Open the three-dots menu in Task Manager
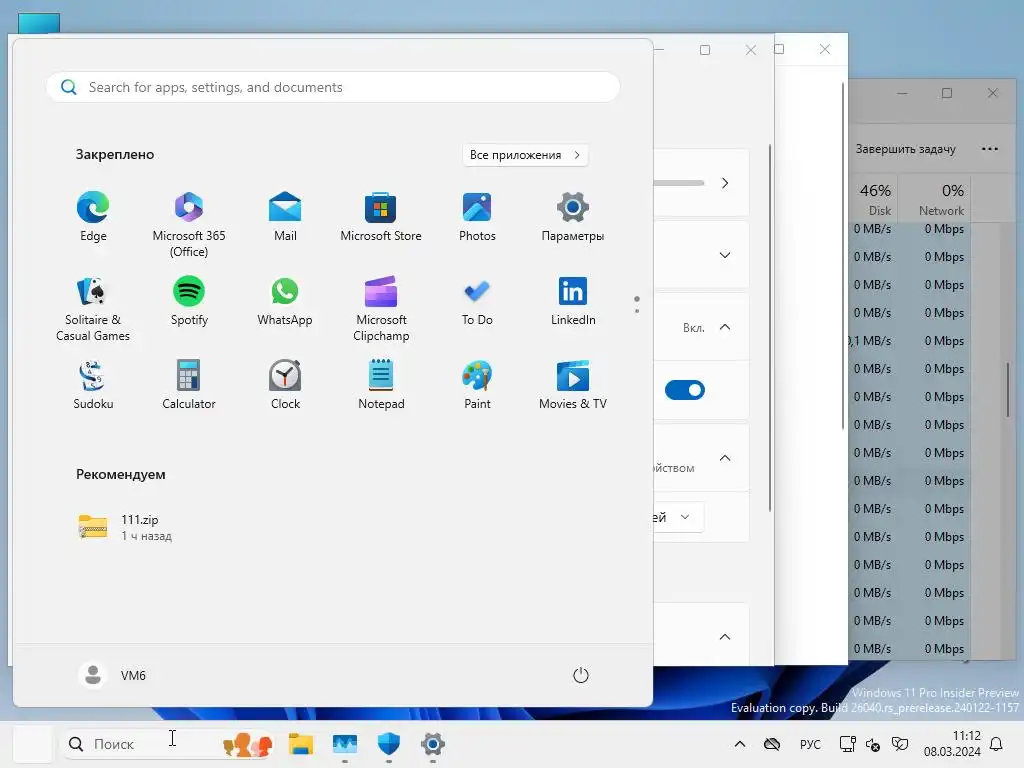This screenshot has width=1024, height=768. (x=989, y=149)
